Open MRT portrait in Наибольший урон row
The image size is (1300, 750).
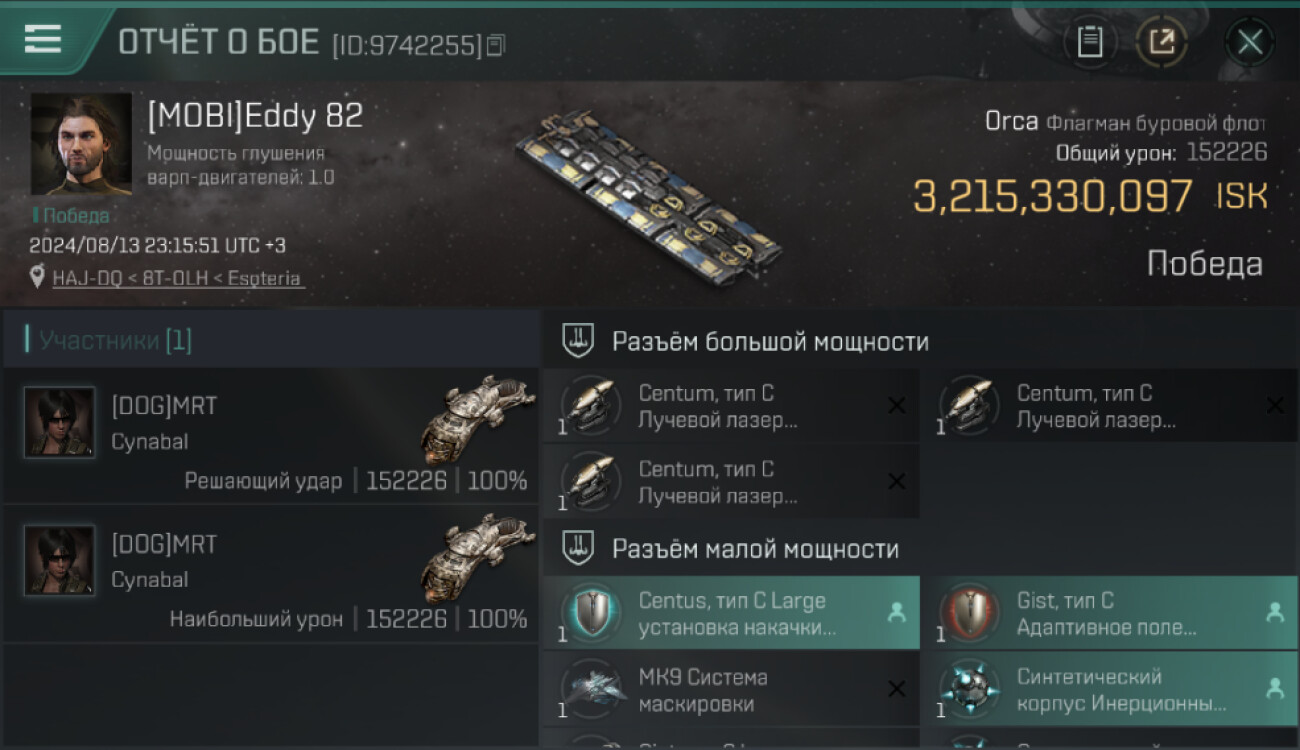coord(60,560)
